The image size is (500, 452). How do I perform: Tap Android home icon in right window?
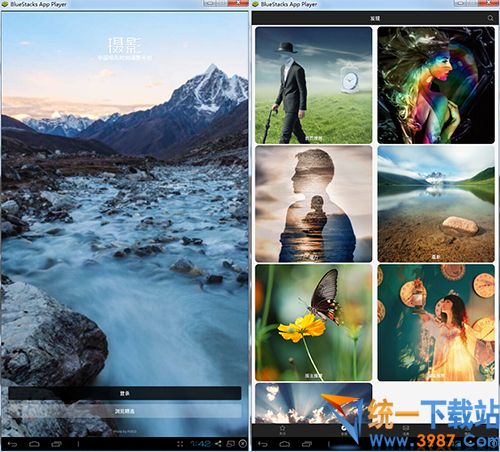click(284, 444)
